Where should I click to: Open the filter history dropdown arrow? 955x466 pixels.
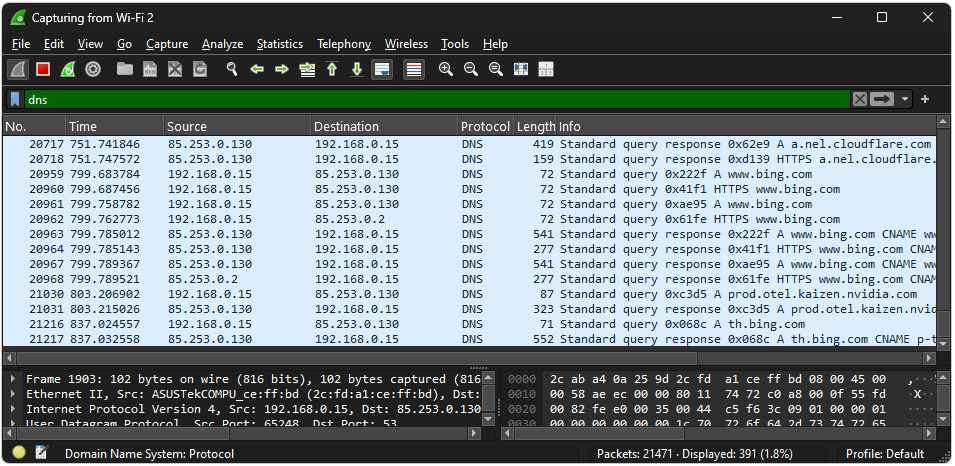(905, 99)
